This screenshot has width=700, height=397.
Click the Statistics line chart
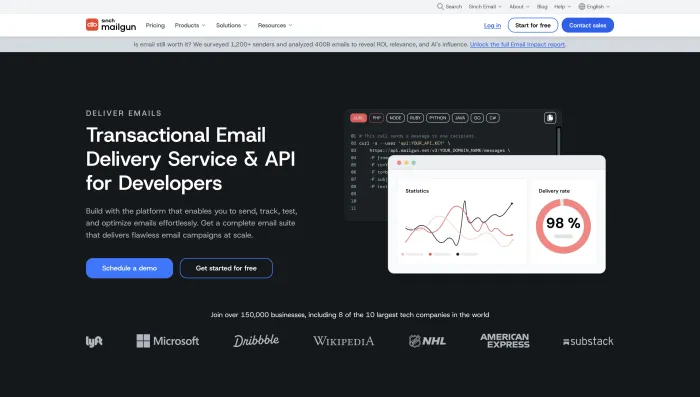coord(459,224)
